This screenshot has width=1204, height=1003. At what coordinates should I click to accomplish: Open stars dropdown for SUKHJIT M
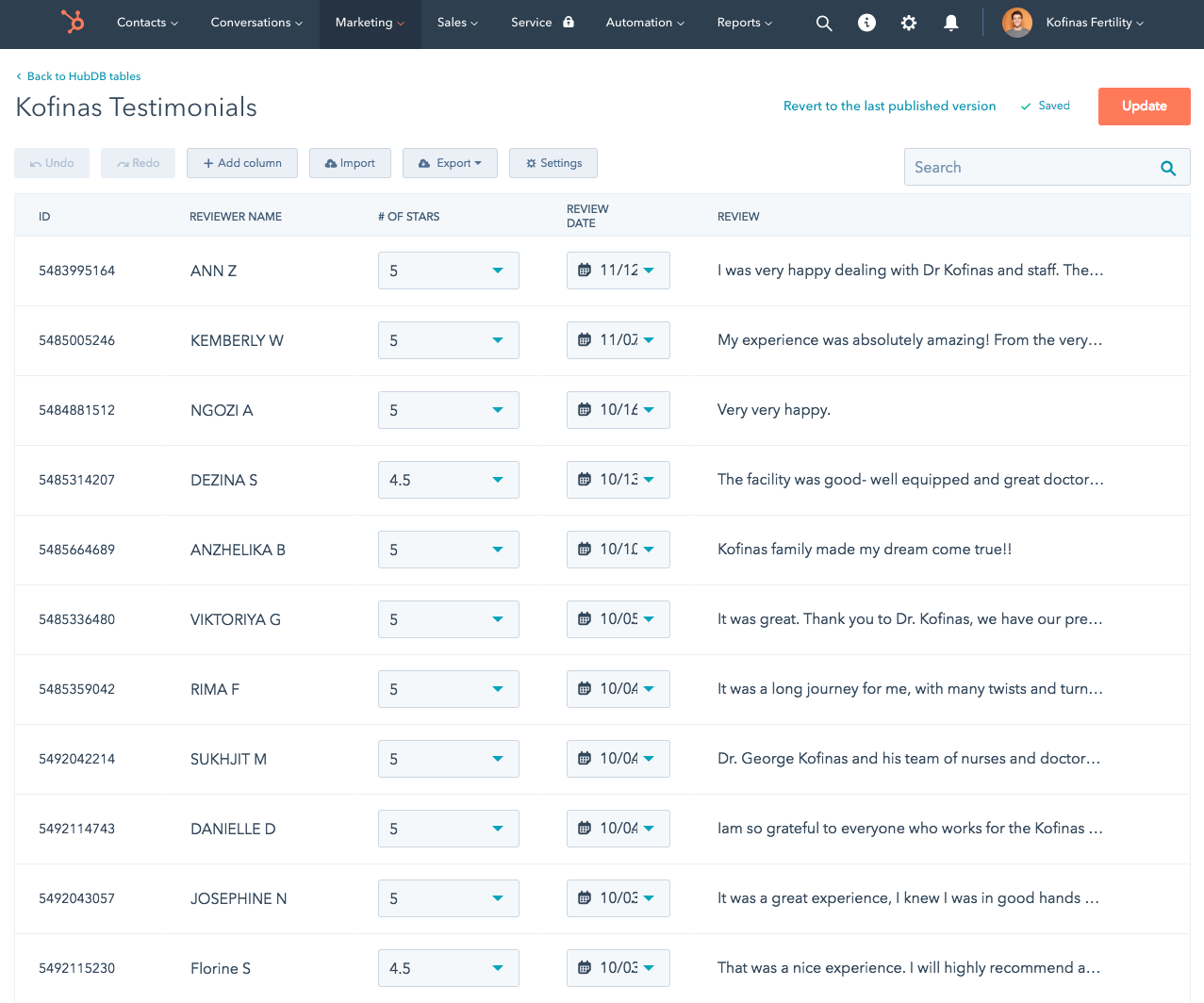coord(449,759)
